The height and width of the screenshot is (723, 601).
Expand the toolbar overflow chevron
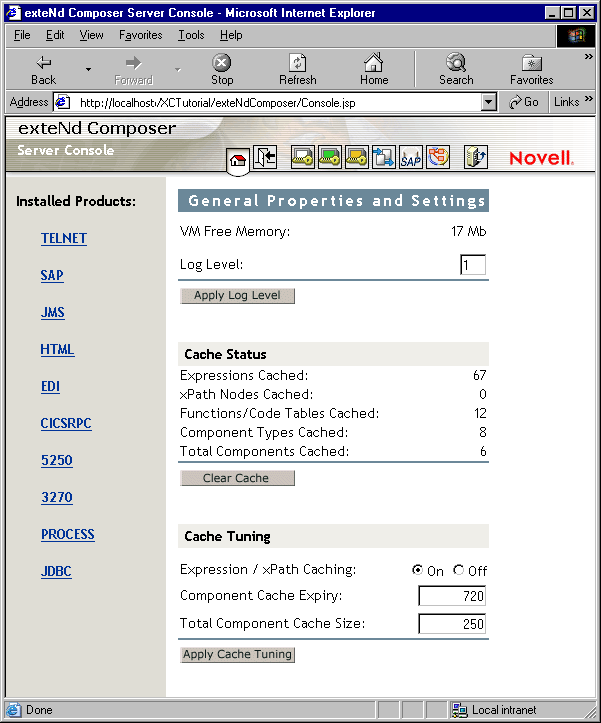[x=589, y=57]
